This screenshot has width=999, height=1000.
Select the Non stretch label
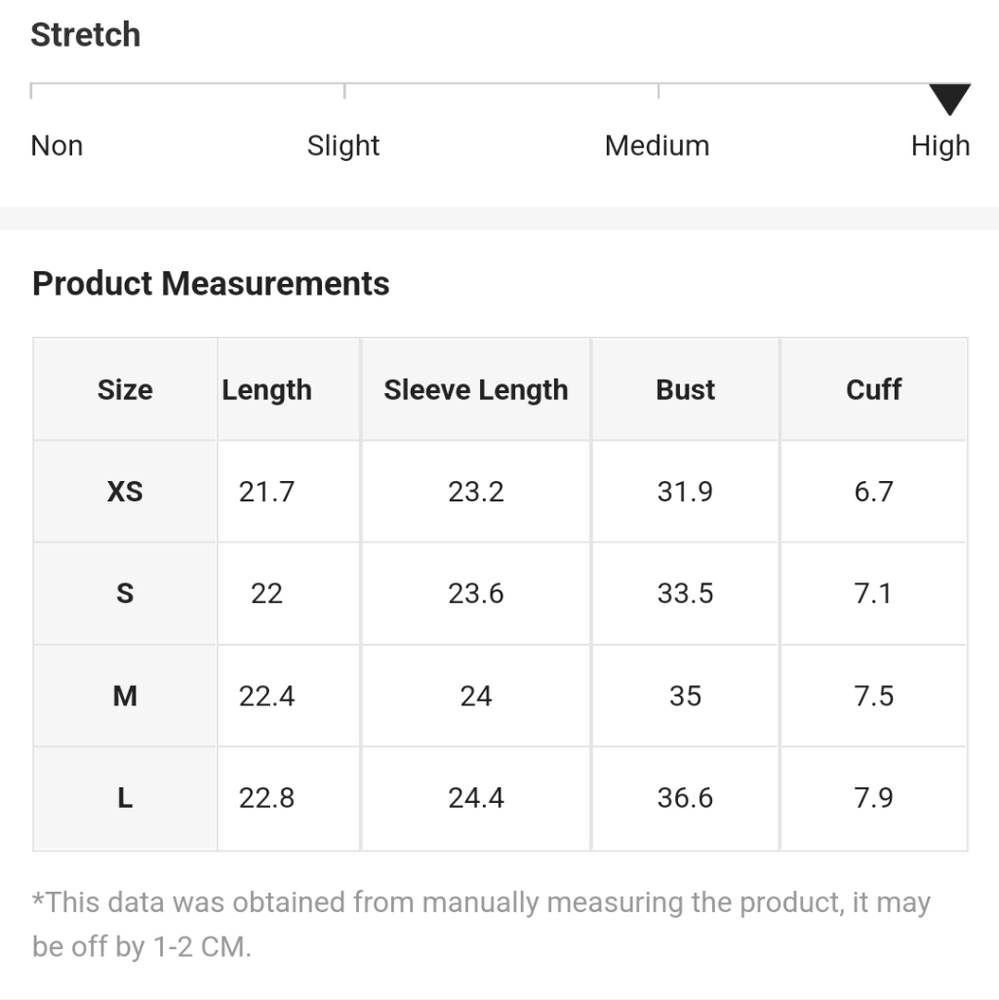click(x=57, y=145)
